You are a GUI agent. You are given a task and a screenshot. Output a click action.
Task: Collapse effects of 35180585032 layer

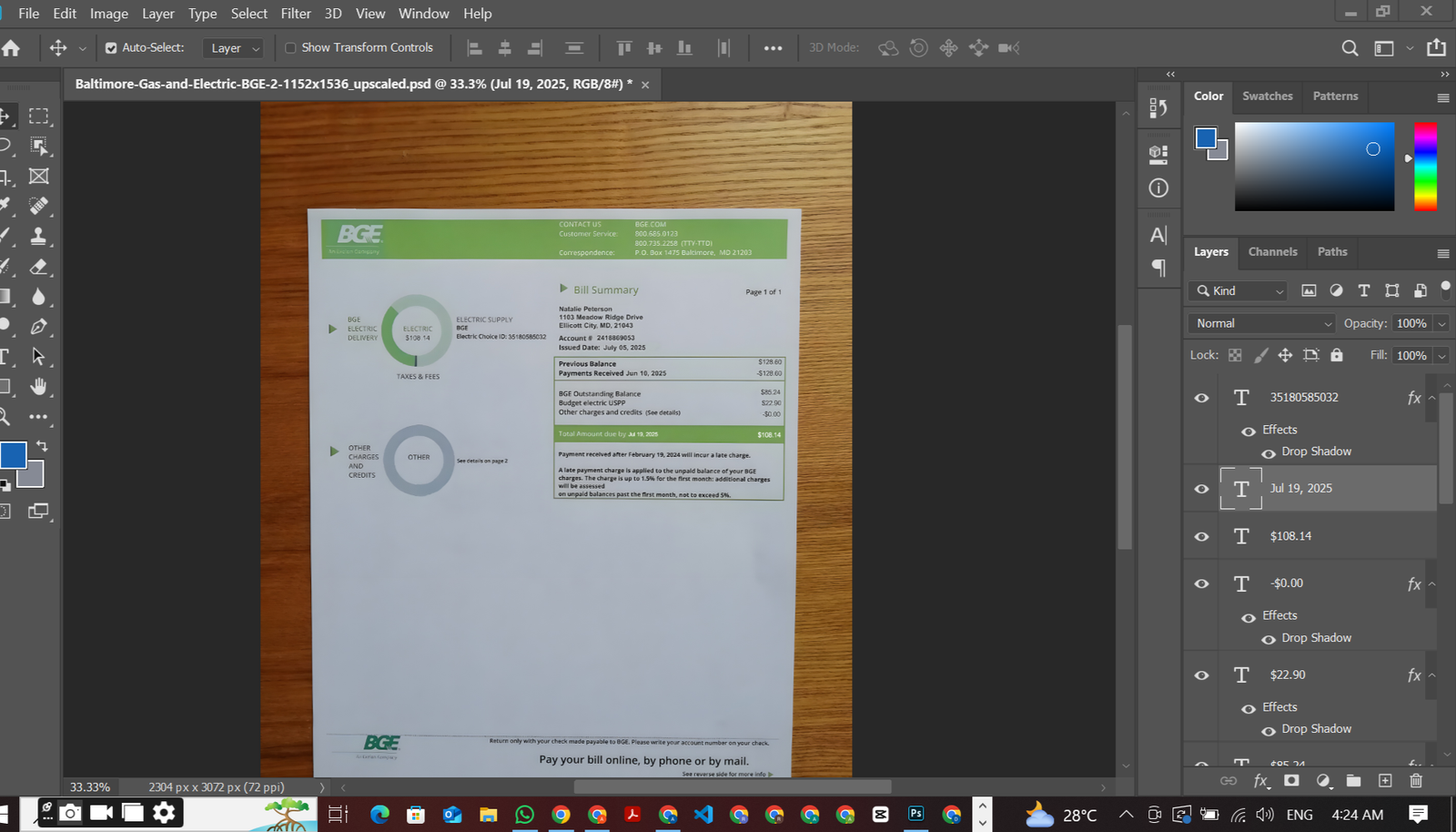1431,398
